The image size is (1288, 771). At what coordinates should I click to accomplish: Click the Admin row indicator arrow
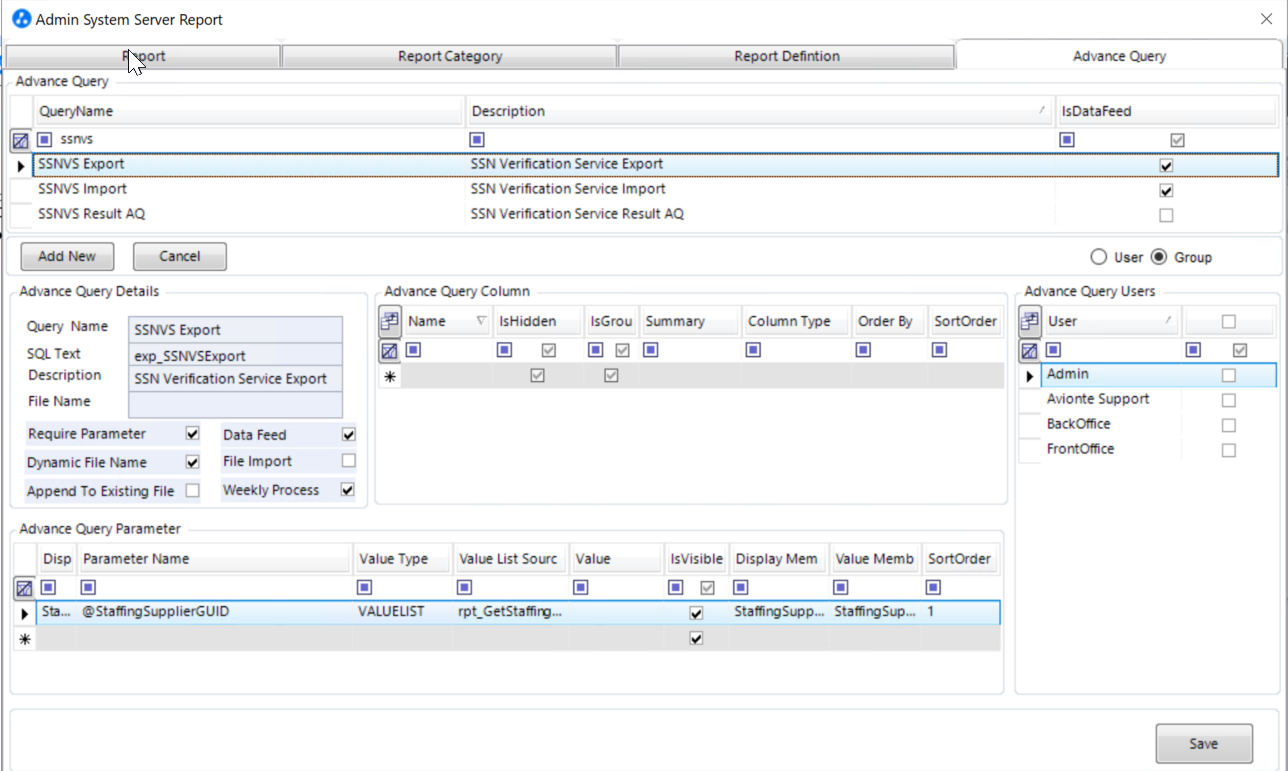pos(1029,376)
